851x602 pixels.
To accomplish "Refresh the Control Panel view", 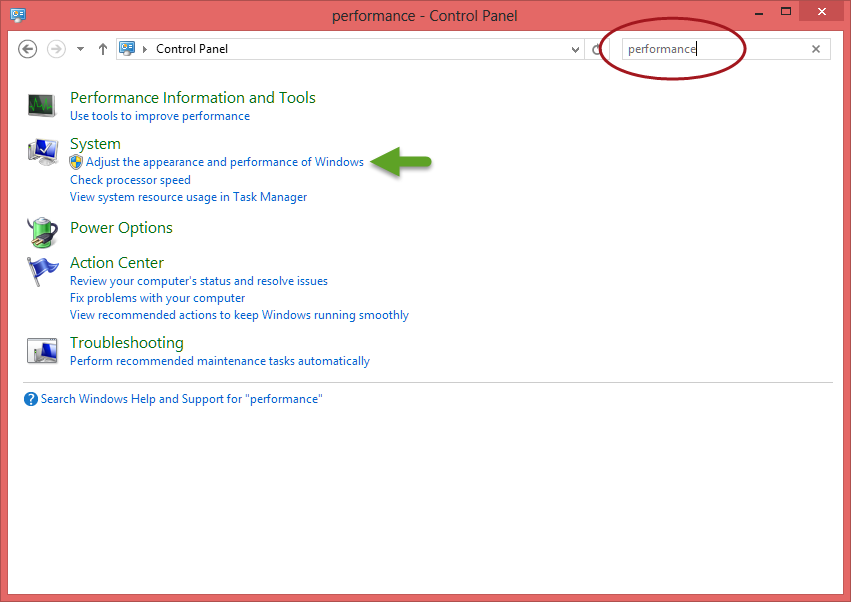I will coord(596,49).
